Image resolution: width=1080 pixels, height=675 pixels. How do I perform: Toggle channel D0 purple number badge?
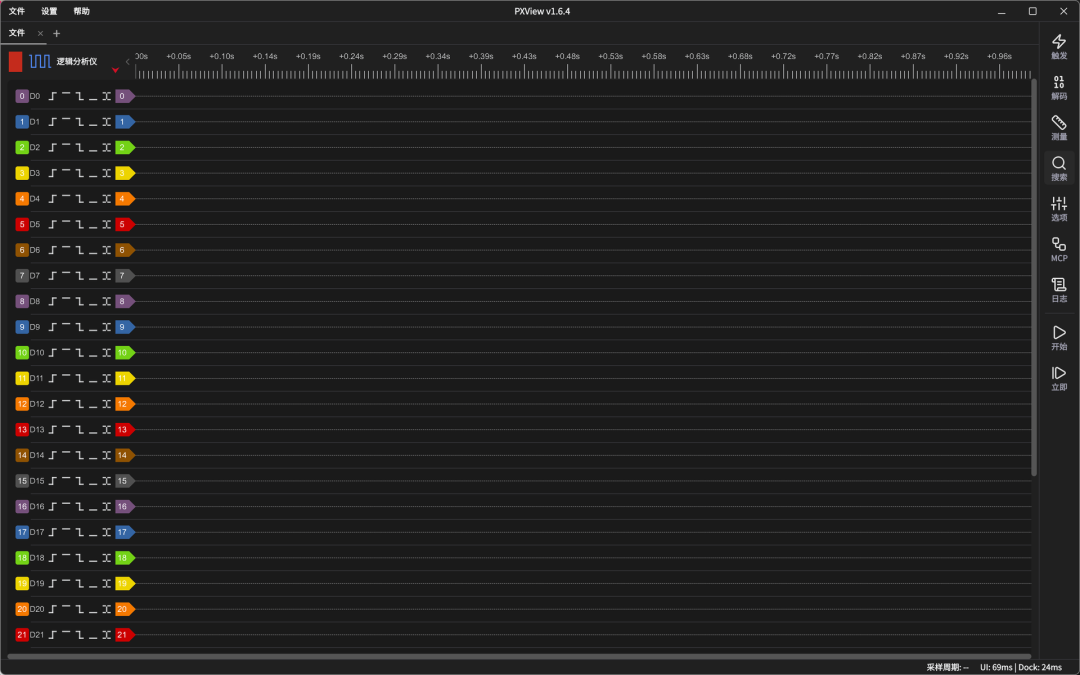pyautogui.click(x=22, y=96)
